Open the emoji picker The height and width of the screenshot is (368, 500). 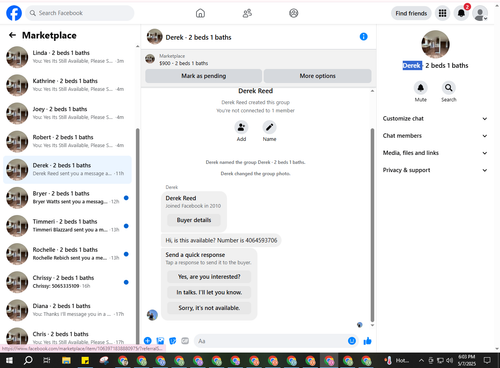[x=352, y=341]
